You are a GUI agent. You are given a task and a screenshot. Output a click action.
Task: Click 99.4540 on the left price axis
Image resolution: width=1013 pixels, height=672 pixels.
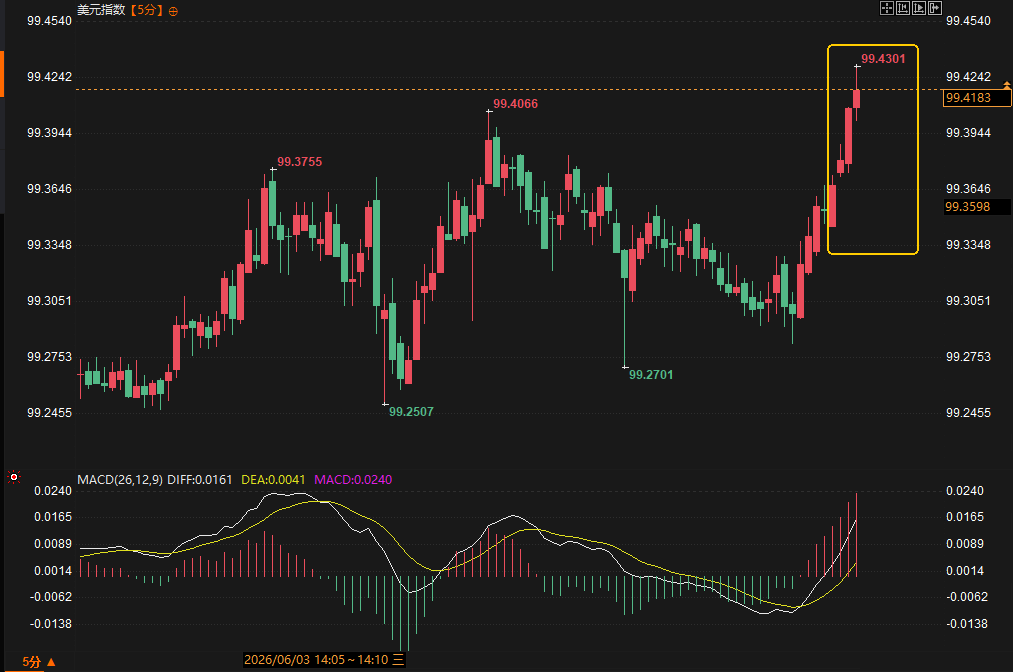click(49, 21)
